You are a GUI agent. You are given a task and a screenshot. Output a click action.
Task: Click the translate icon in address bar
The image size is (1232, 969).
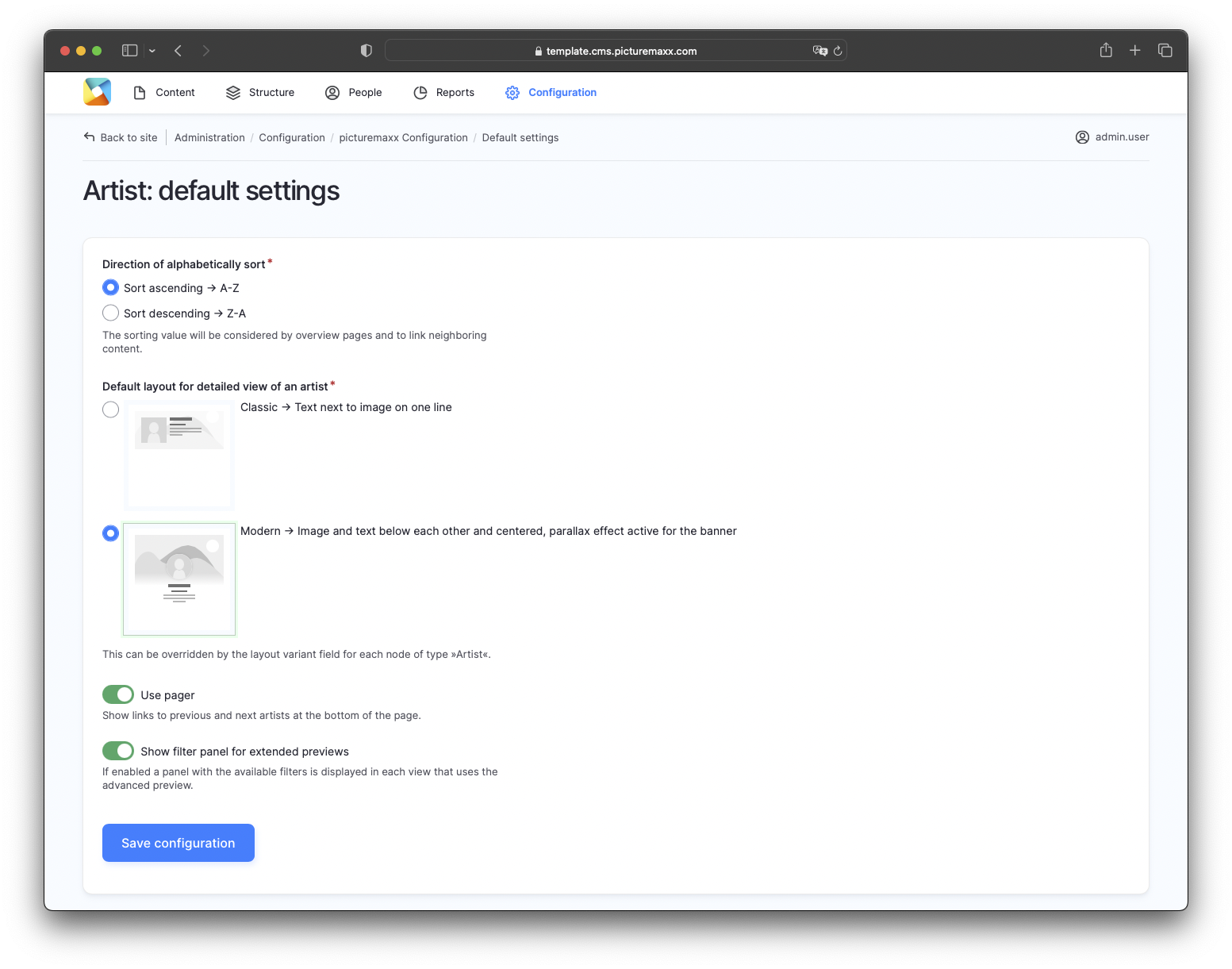(x=820, y=51)
